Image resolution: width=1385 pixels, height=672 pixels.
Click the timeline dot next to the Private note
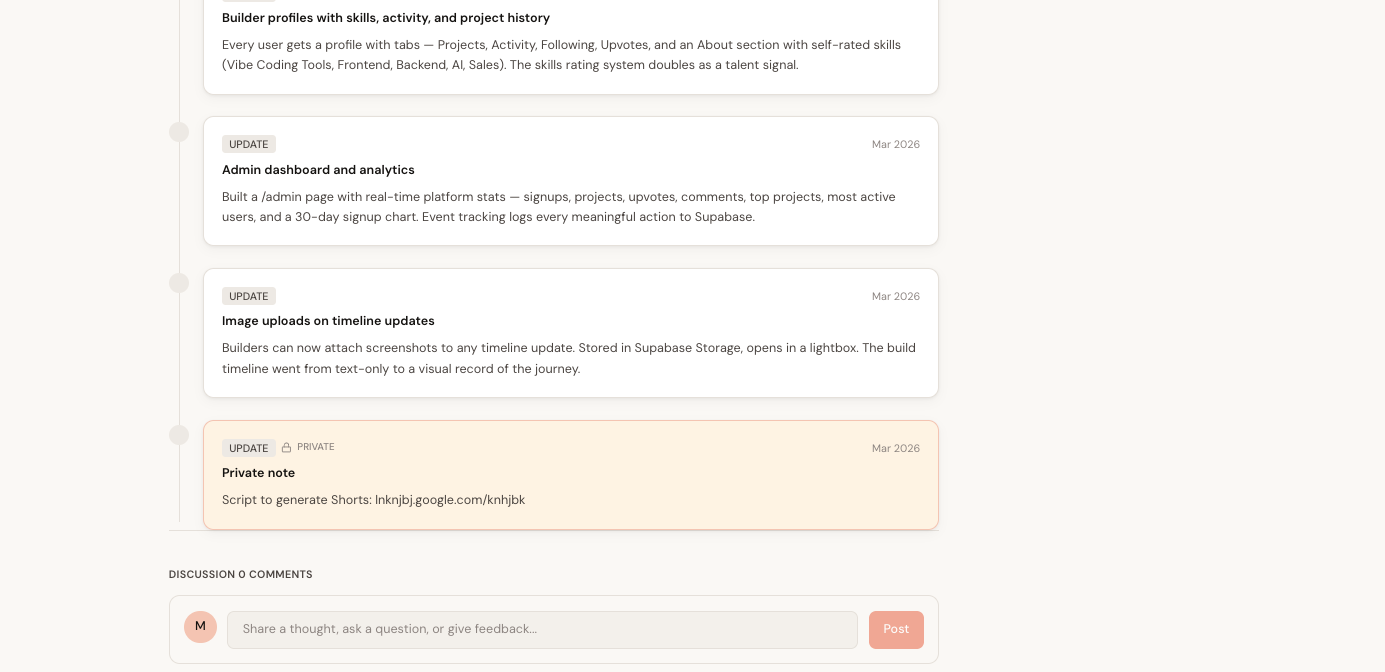pos(179,435)
